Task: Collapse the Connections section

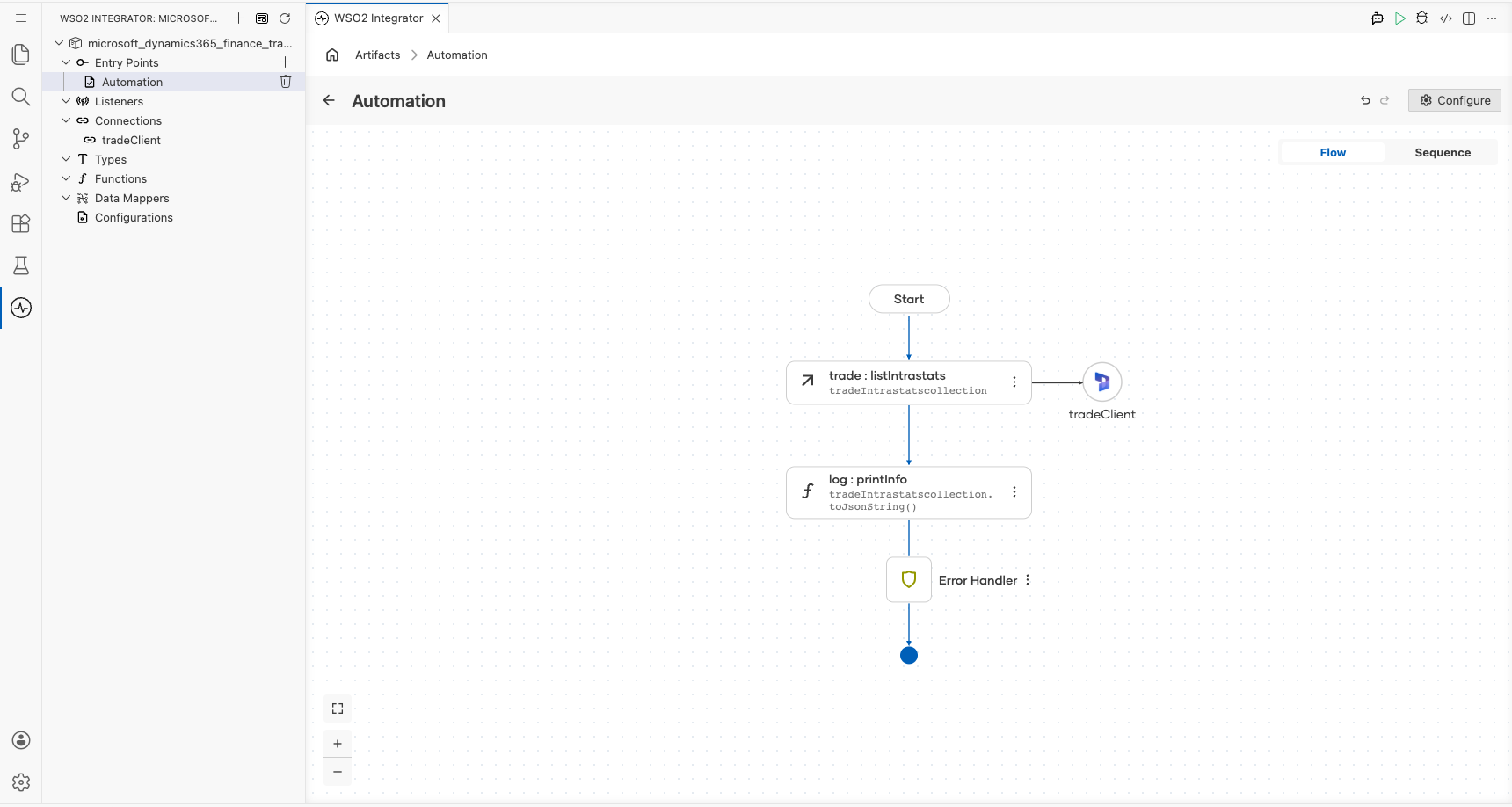Action: tap(66, 120)
